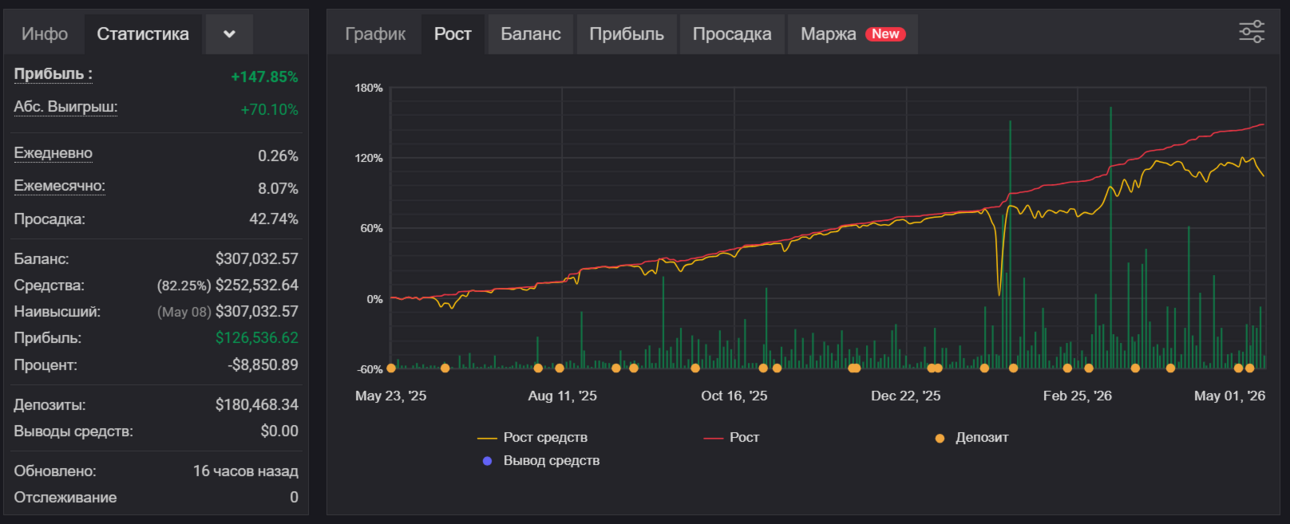The height and width of the screenshot is (524, 1290).
Task: Click the $252,532.64 equity value
Action: (x=257, y=285)
